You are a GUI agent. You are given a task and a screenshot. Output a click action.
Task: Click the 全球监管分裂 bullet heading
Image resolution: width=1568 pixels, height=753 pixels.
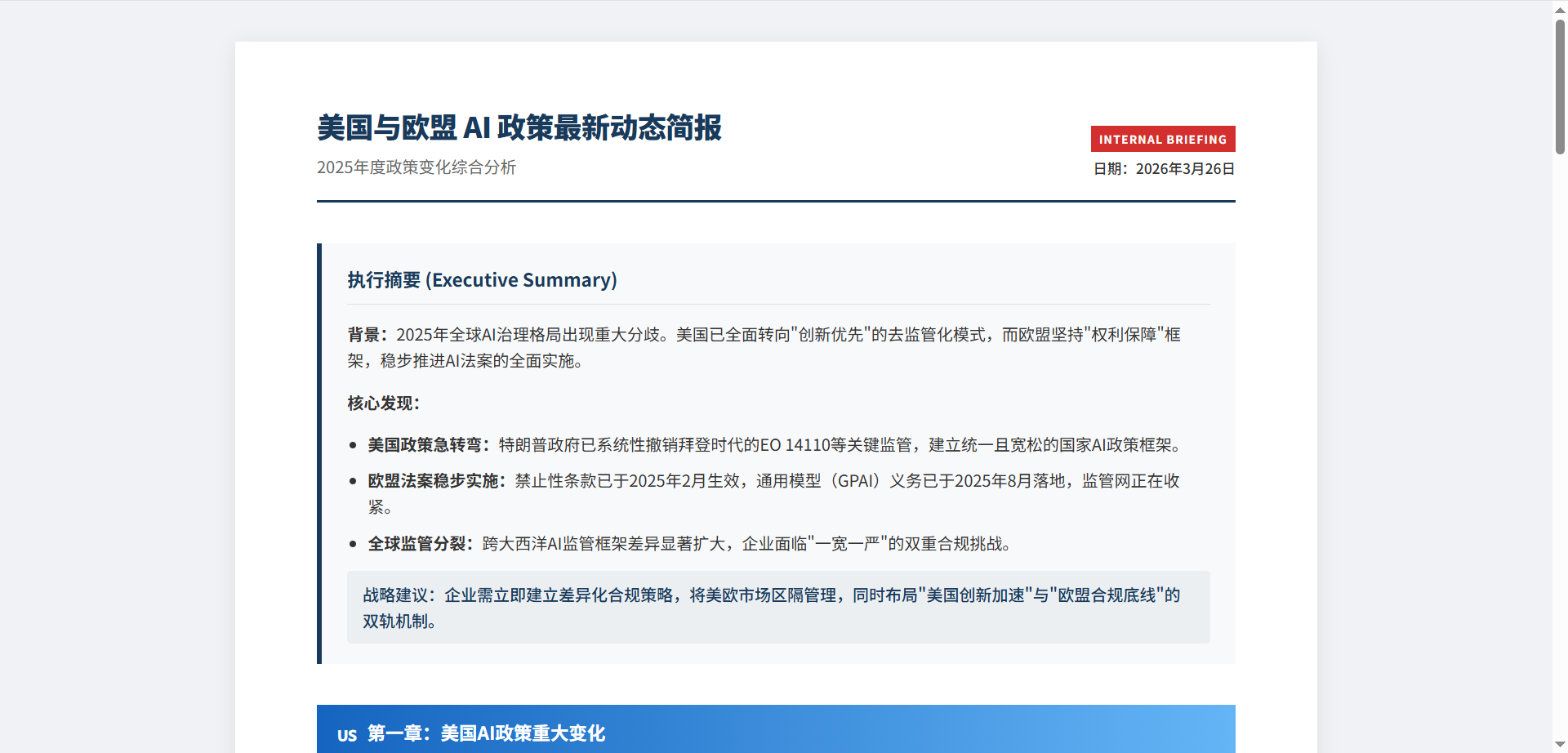pyautogui.click(x=418, y=544)
